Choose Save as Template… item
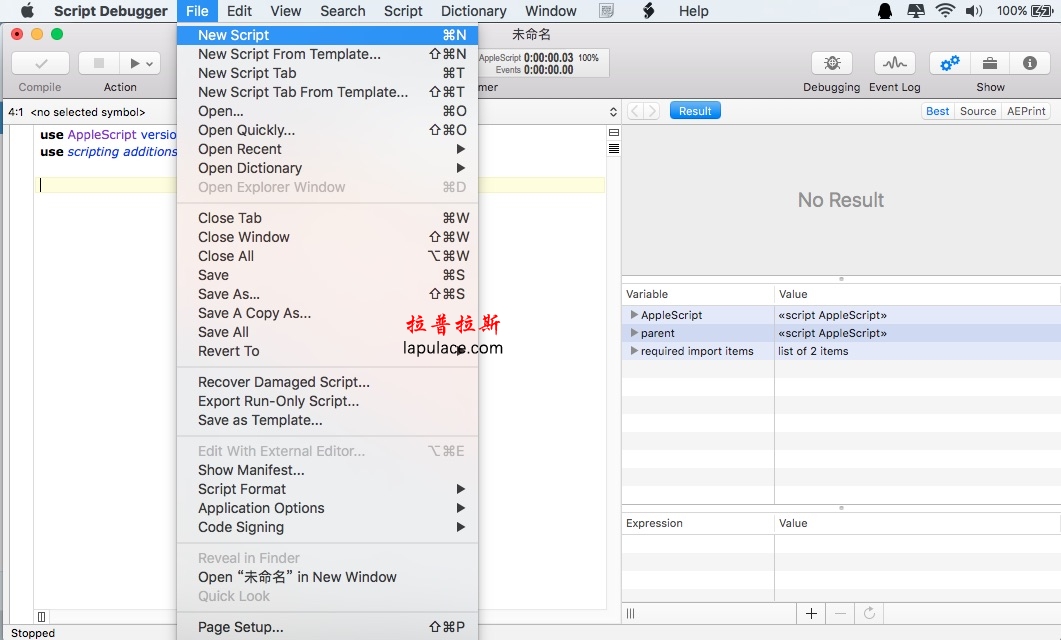Viewport: 1061px width, 640px height. pos(328,420)
